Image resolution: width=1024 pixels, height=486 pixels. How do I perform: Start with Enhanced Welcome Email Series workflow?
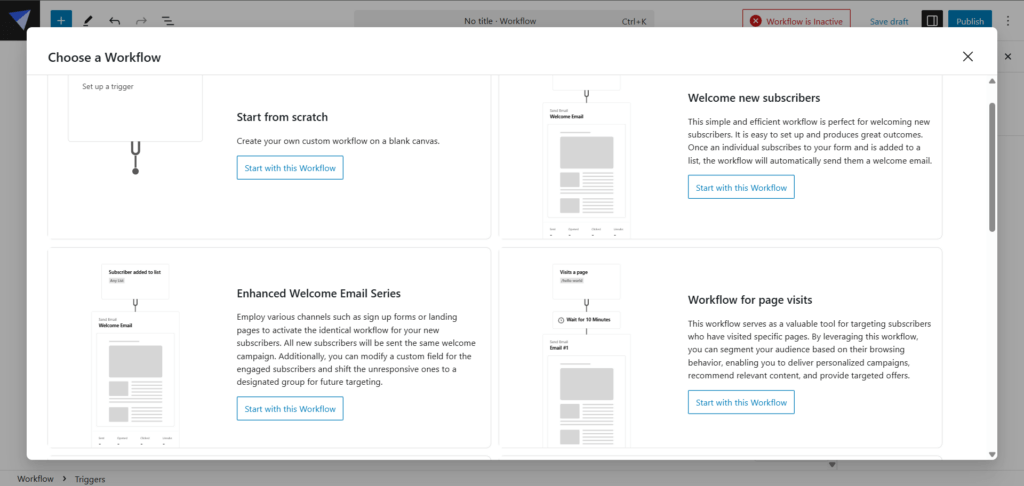click(x=290, y=408)
